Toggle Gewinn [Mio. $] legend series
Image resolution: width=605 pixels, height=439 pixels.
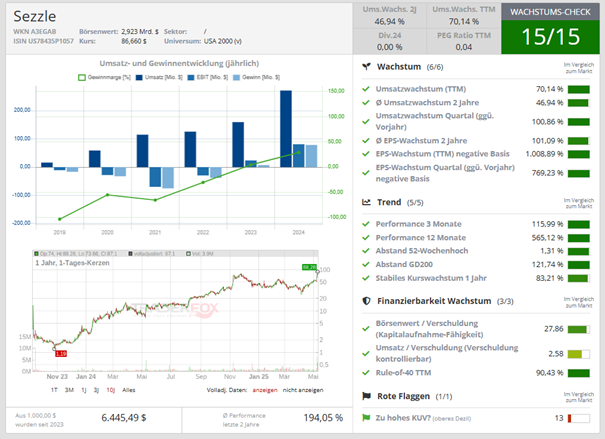pyautogui.click(x=256, y=78)
